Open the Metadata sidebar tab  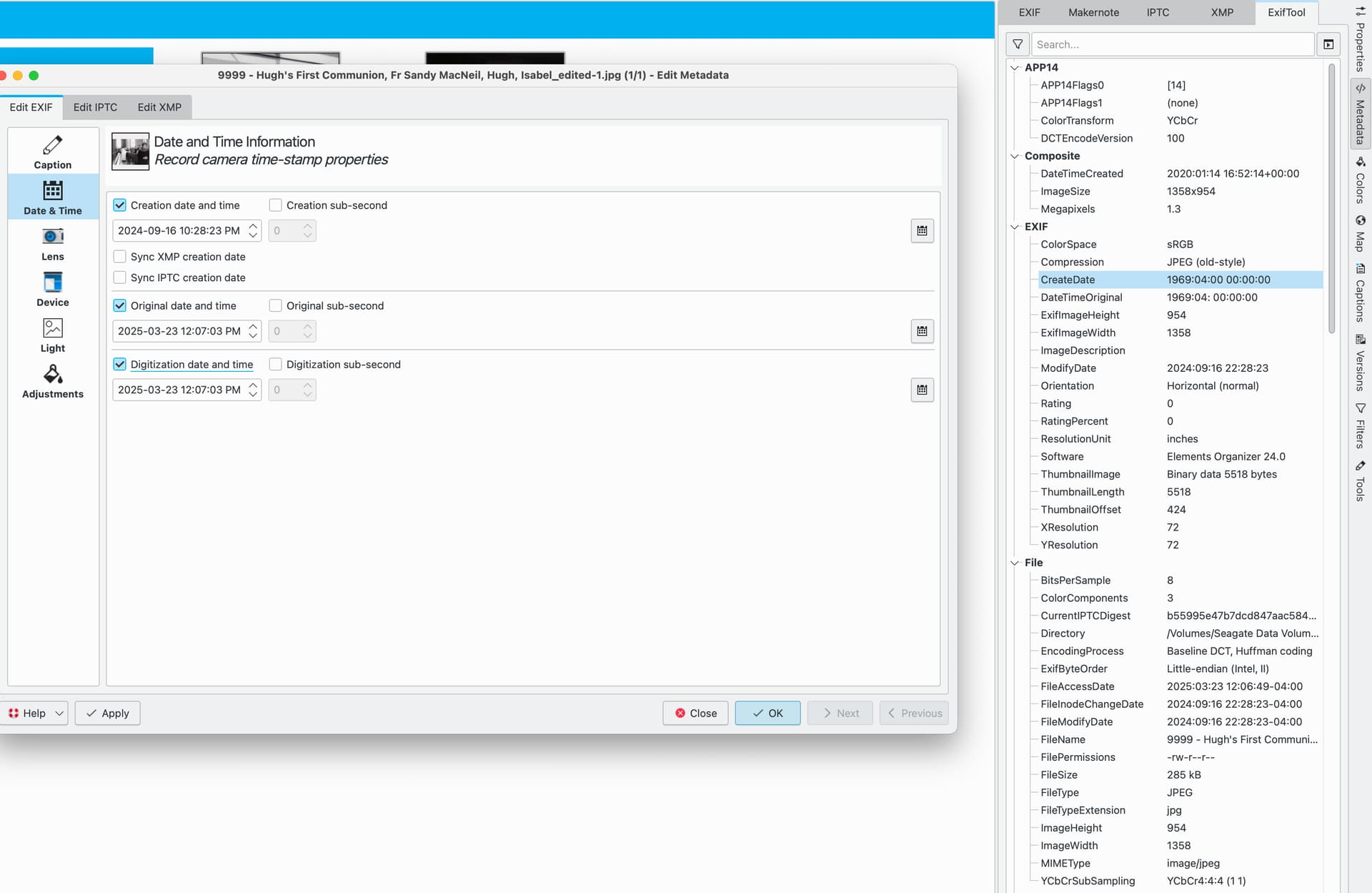coord(1360,113)
